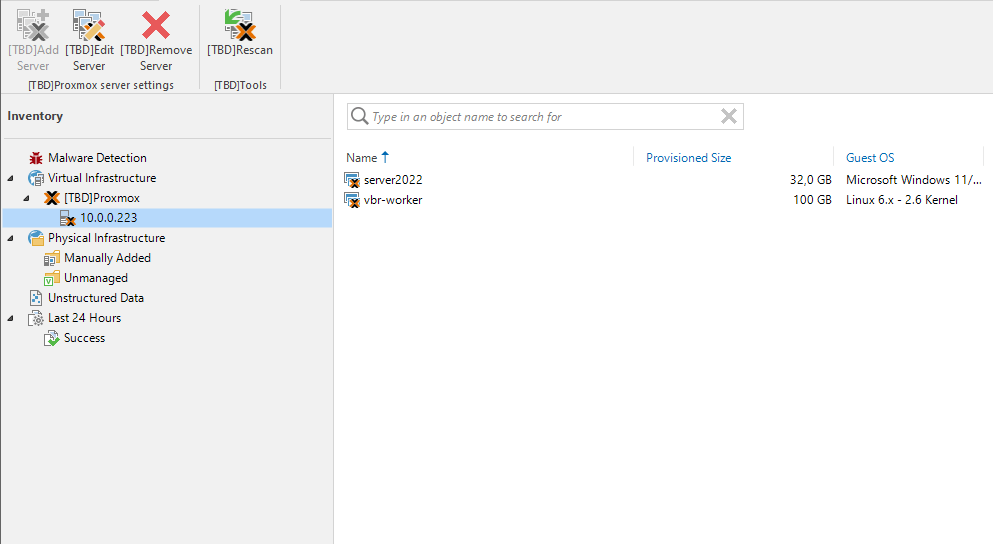The height and width of the screenshot is (544, 993).
Task: Select the Unmanaged tree item
Action: coord(95,278)
